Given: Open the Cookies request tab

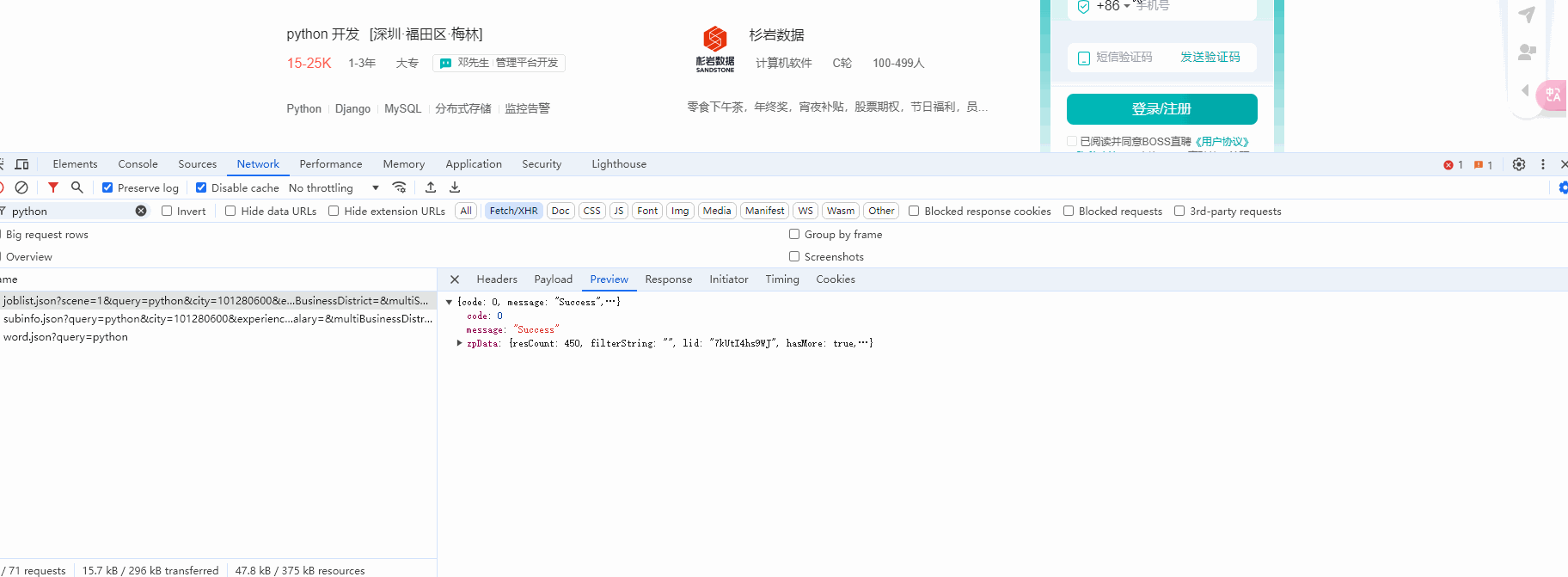Looking at the screenshot, I should 836,279.
